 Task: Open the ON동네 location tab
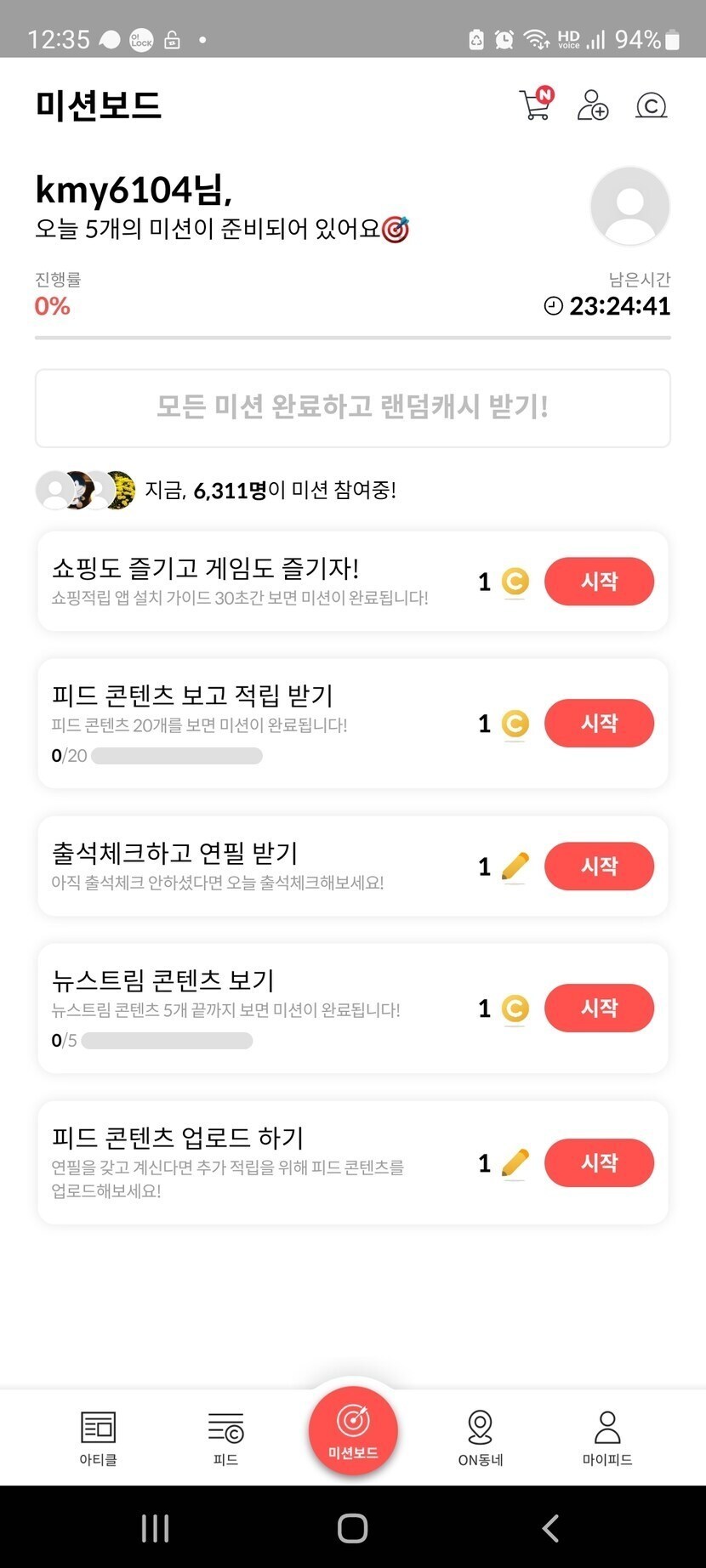pos(481,1437)
